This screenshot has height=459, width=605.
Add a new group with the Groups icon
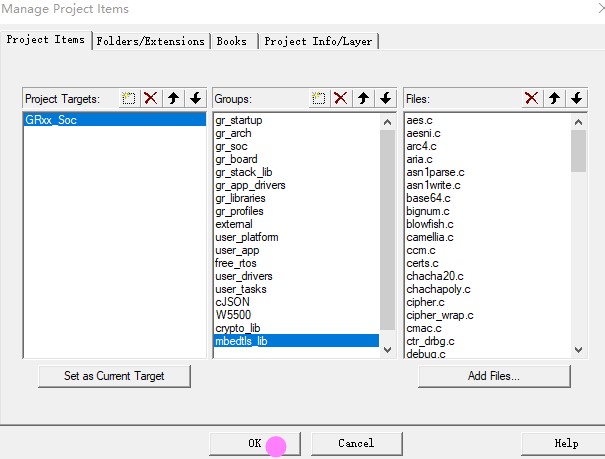pos(318,98)
